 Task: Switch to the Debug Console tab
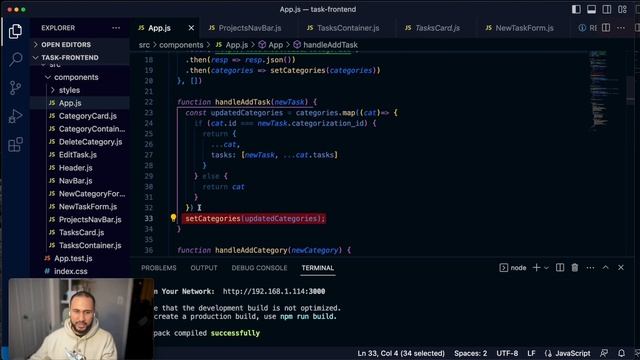[x=259, y=268]
